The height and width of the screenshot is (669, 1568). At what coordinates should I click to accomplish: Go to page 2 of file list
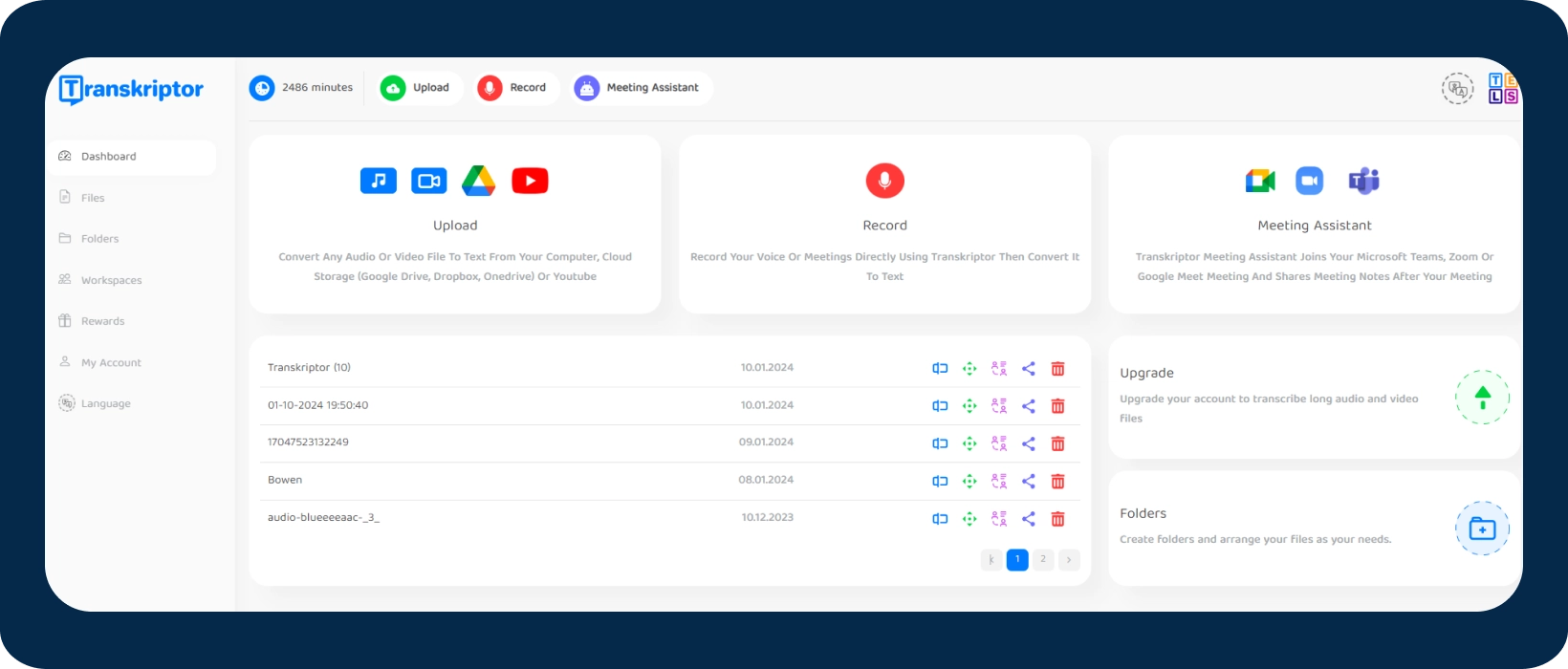pyautogui.click(x=1043, y=560)
